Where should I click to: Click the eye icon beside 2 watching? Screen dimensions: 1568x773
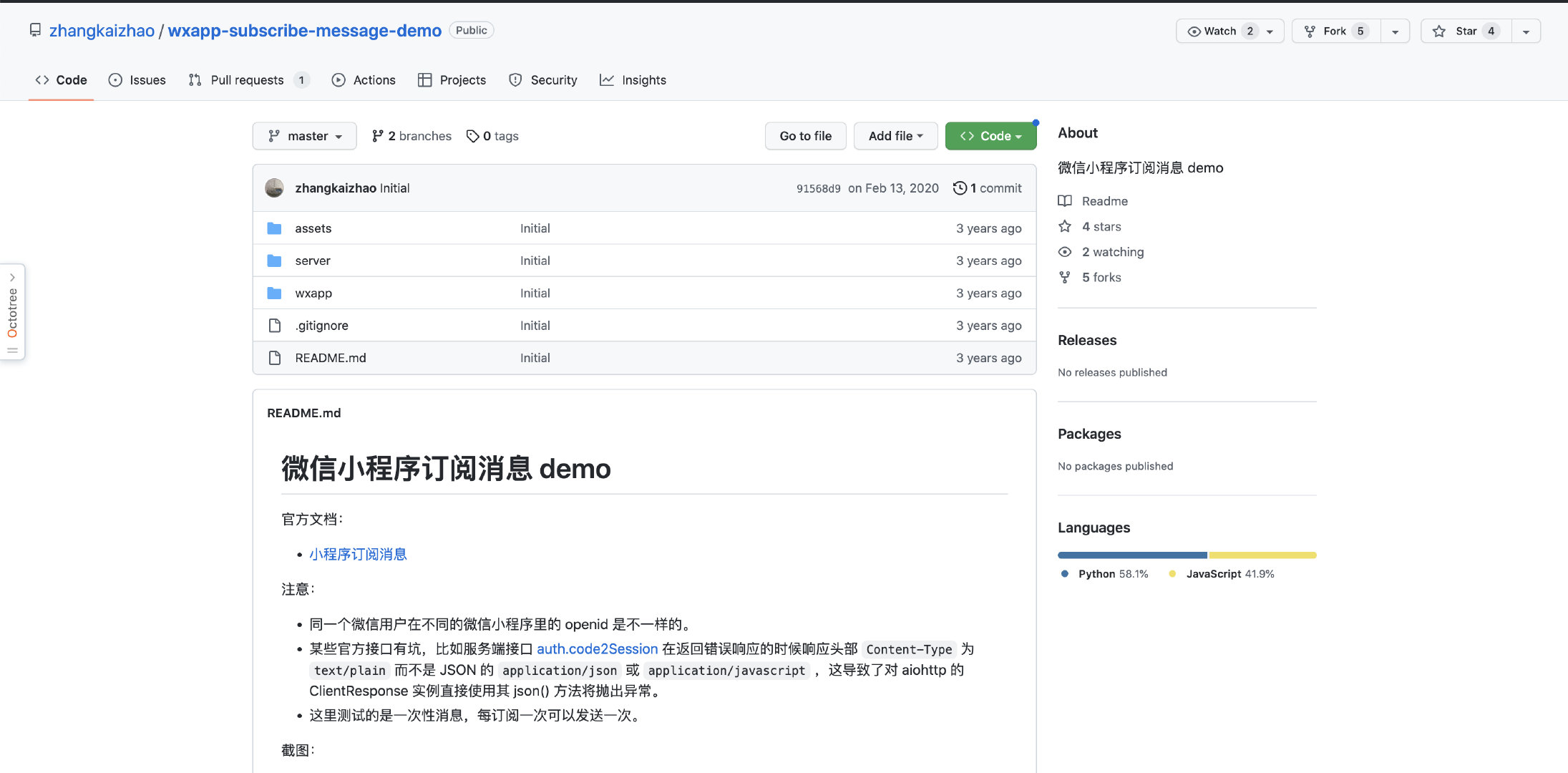coord(1065,252)
